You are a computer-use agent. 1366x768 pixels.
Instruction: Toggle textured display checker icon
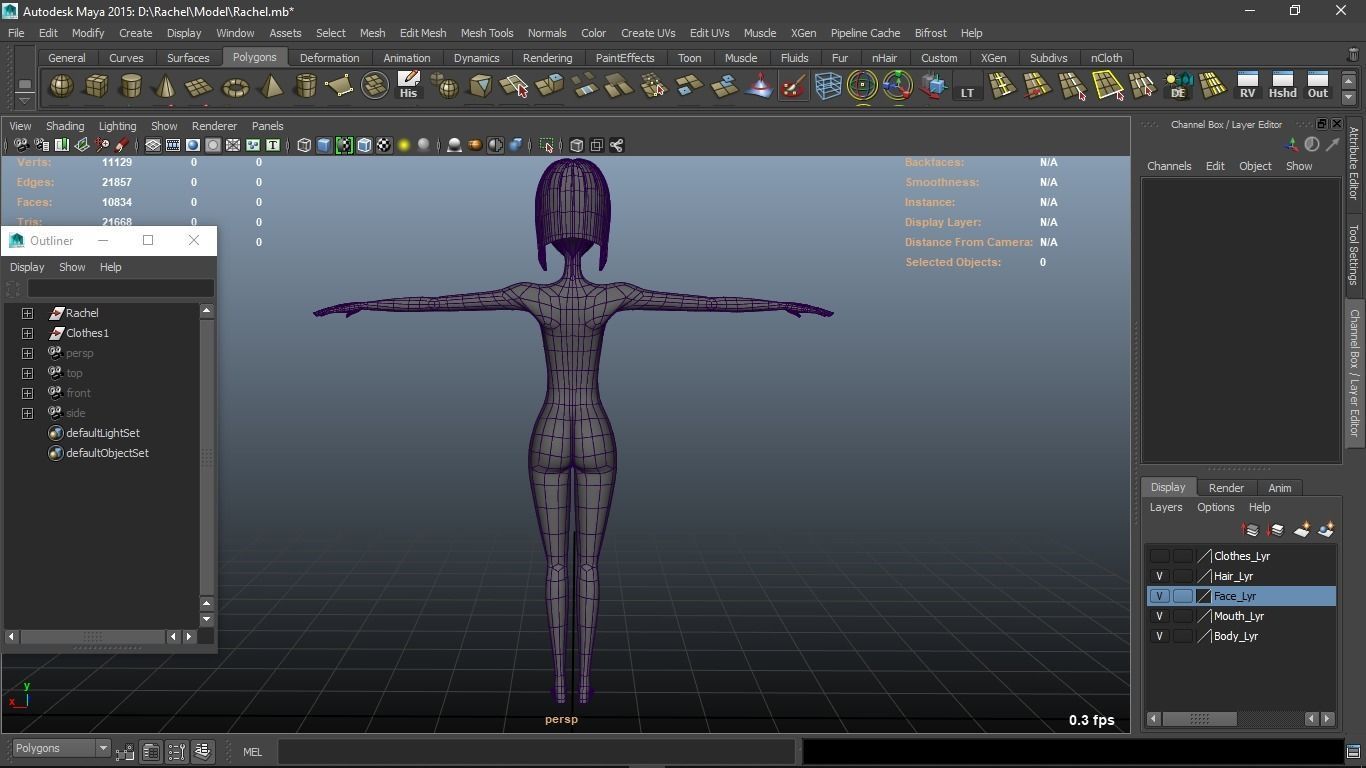(384, 145)
